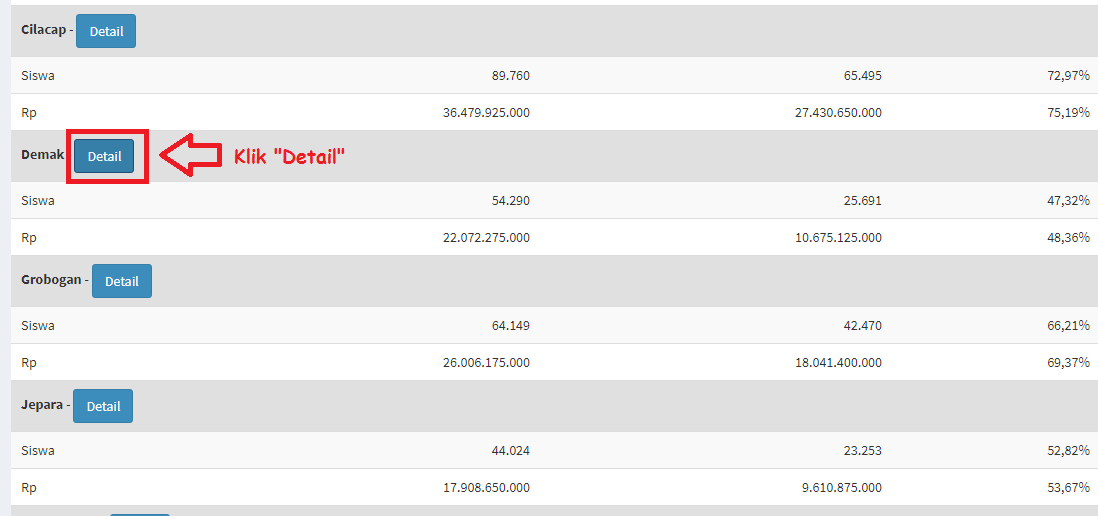Click Cilacap Rp value 36.479.925.000
Image resolution: width=1098 pixels, height=516 pixels.
pyautogui.click(x=487, y=112)
